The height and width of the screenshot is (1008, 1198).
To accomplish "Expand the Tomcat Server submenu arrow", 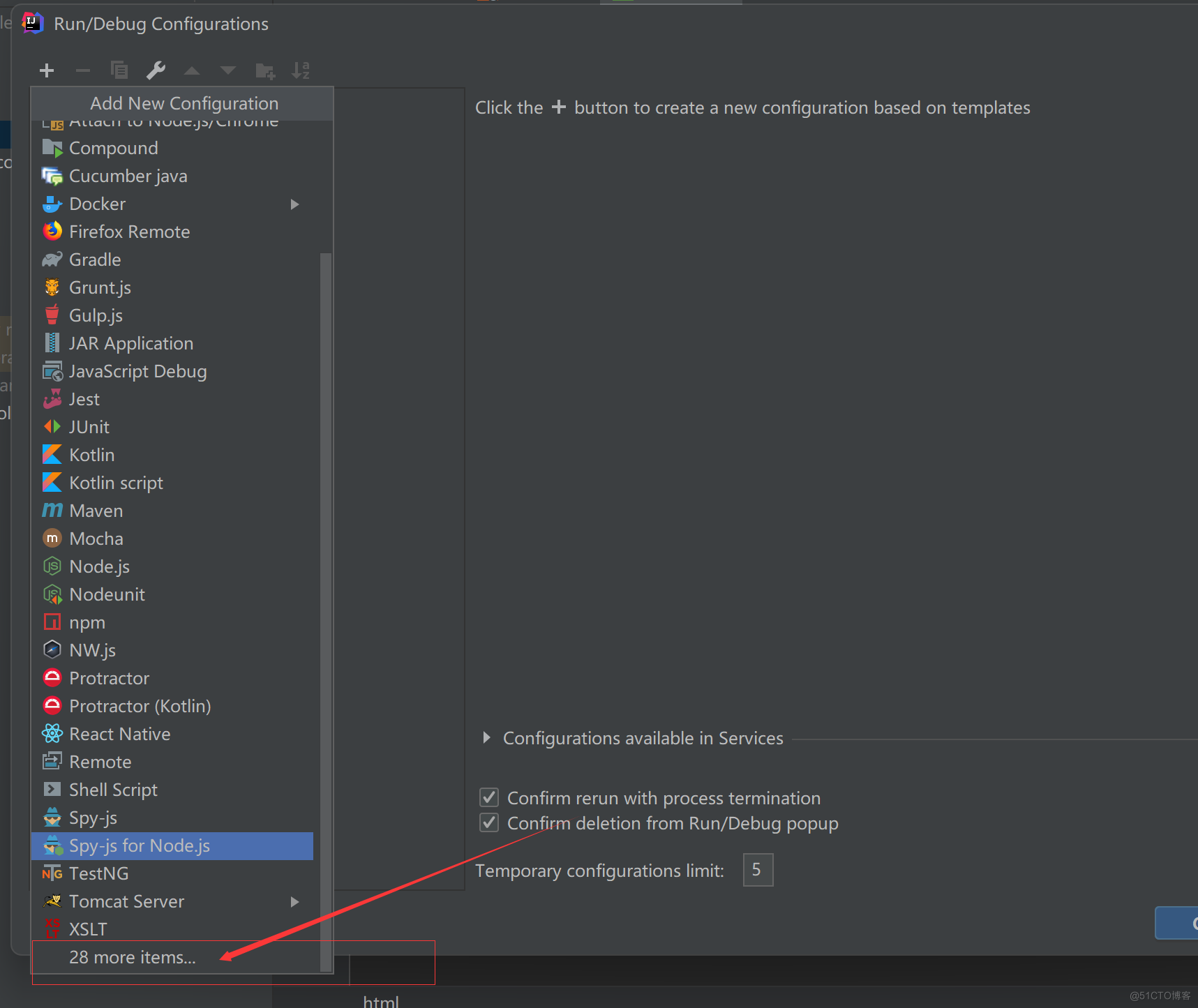I will click(294, 902).
